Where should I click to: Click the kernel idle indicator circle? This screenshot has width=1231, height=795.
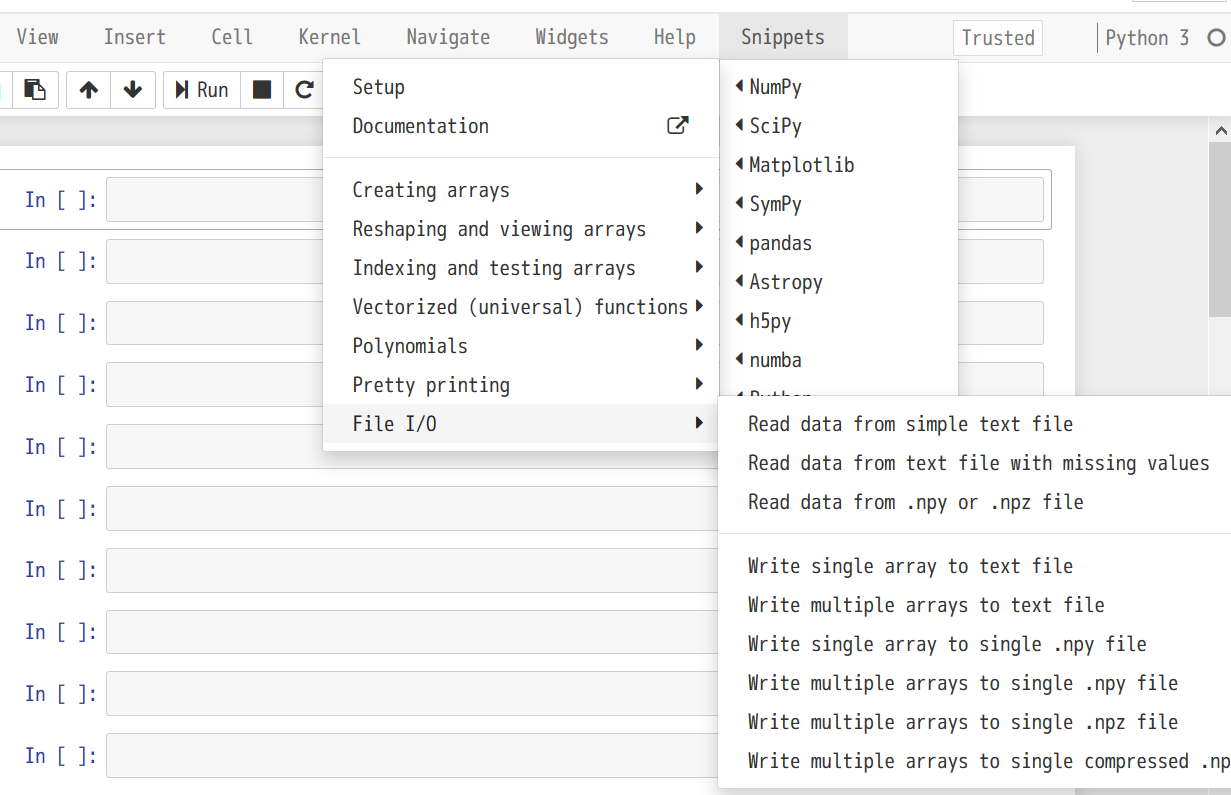tap(1216, 38)
